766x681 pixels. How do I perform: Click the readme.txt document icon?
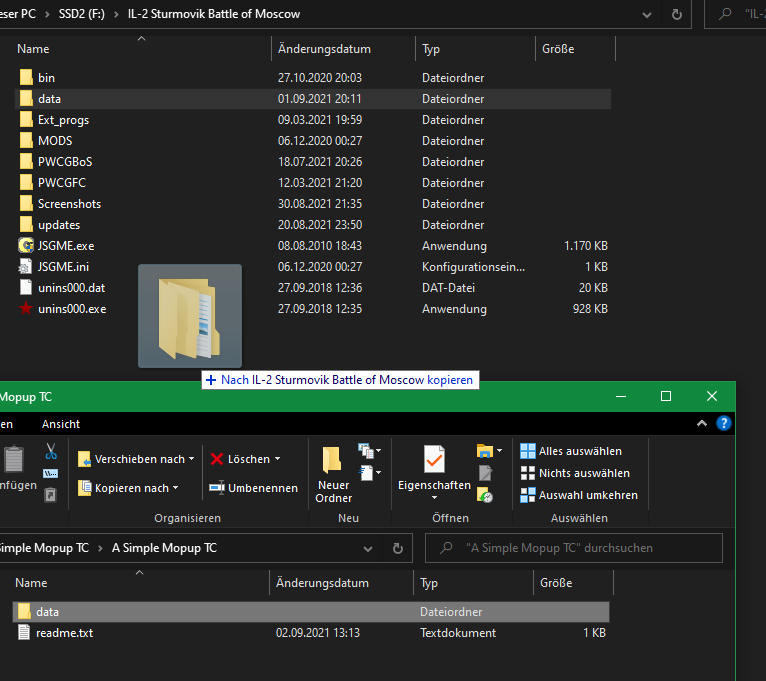point(24,632)
